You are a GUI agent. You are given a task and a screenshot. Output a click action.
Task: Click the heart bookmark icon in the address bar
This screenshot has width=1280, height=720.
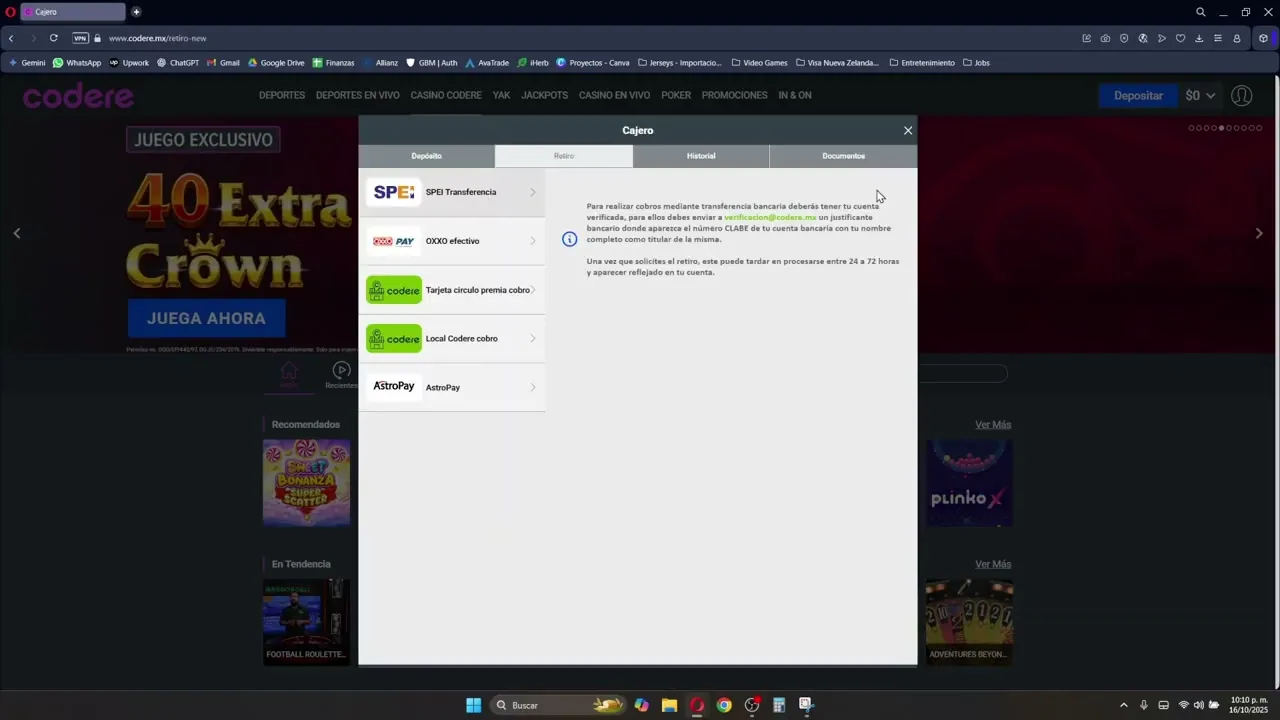(x=1180, y=38)
